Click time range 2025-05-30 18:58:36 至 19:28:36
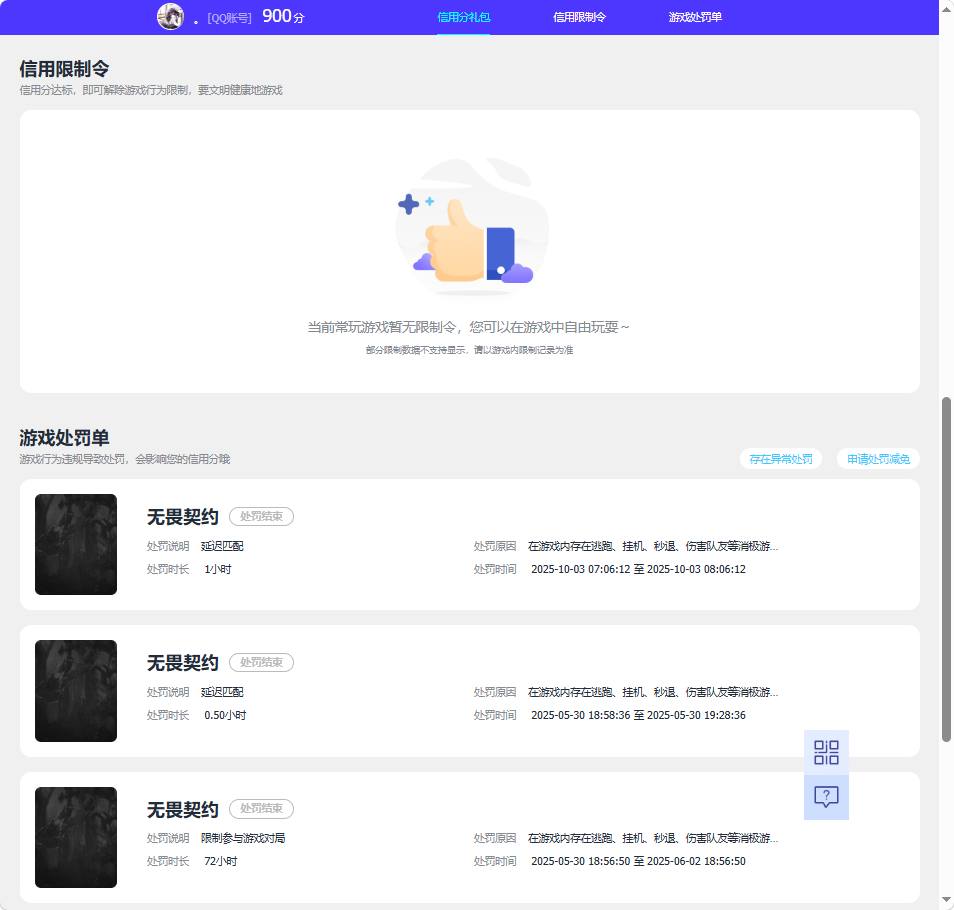Screen dimensions: 954x910 (x=638, y=715)
